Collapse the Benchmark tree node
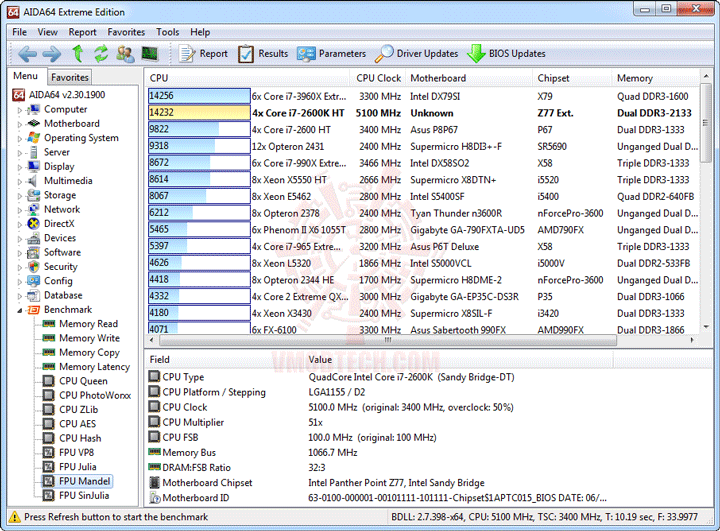Viewport: 720px width, 531px height. pyautogui.click(x=20, y=311)
